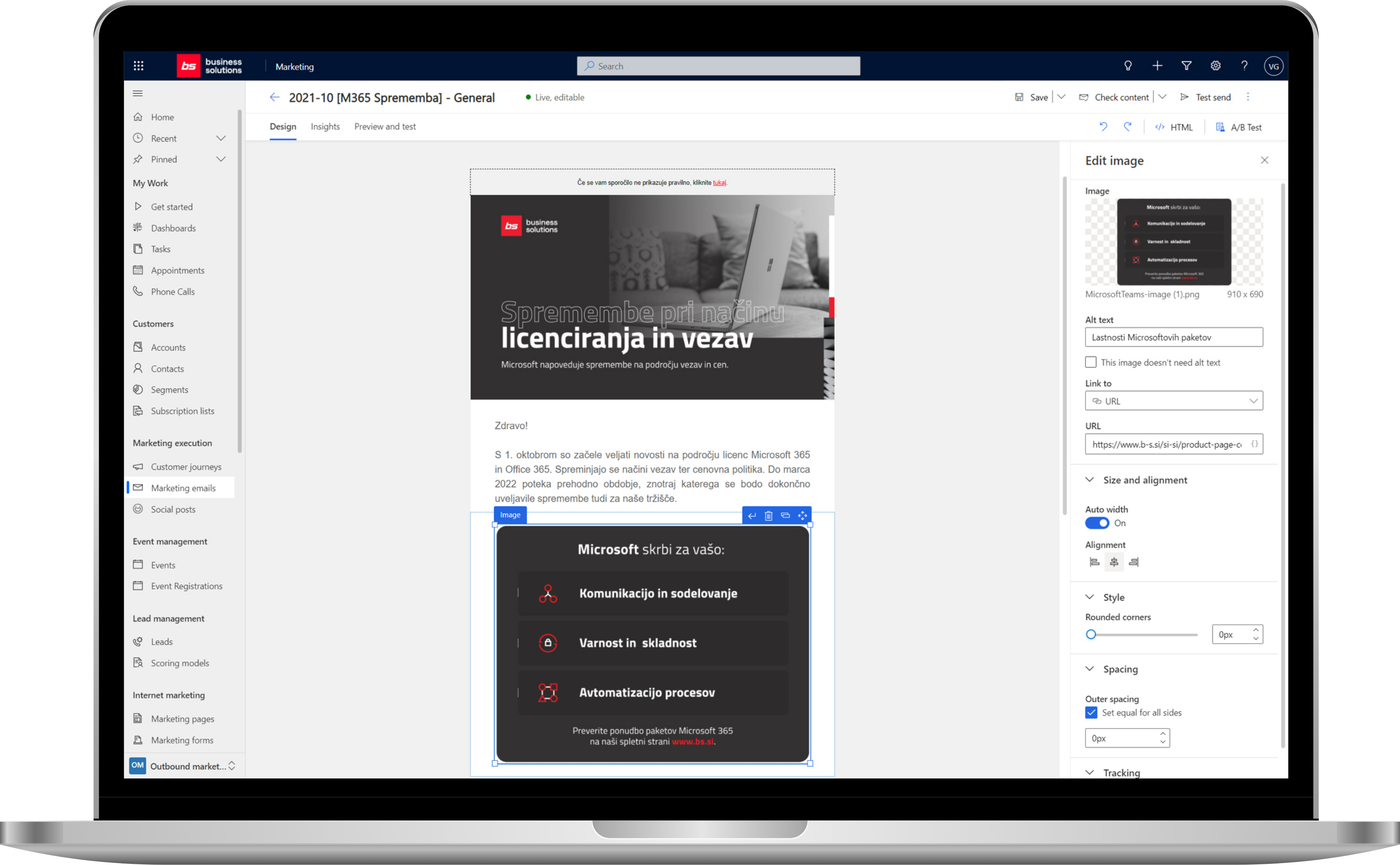Click the lightbulb assistant icon
The height and width of the screenshot is (865, 1400).
click(1128, 66)
